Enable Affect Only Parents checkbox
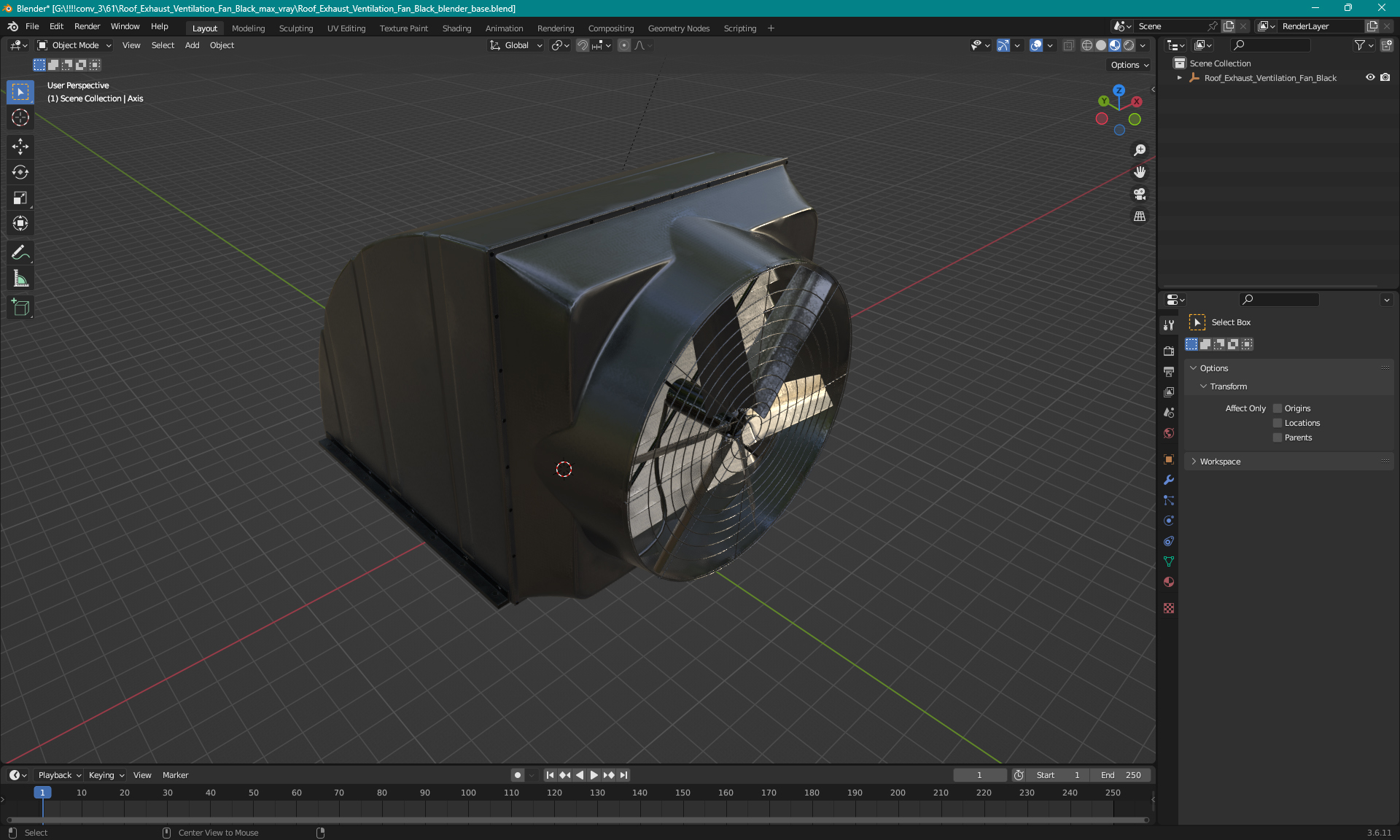The image size is (1400, 840). (x=1277, y=437)
